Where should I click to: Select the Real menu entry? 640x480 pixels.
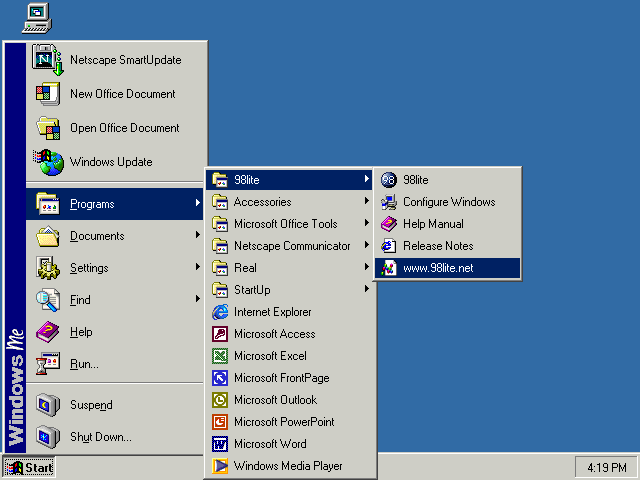coord(289,268)
